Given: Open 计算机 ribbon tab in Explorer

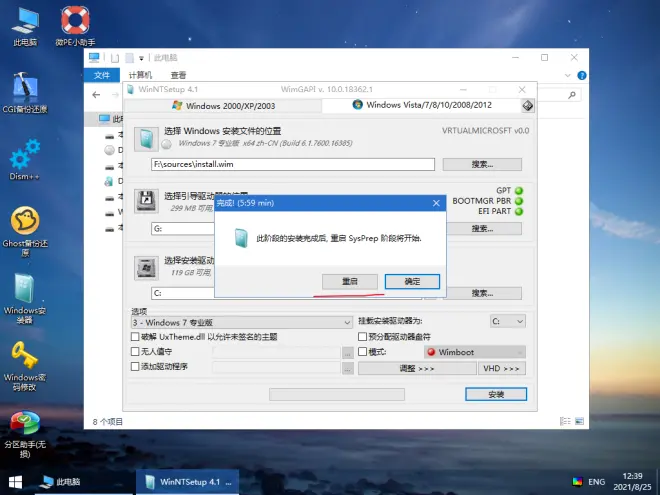Looking at the screenshot, I should click(x=140, y=75).
